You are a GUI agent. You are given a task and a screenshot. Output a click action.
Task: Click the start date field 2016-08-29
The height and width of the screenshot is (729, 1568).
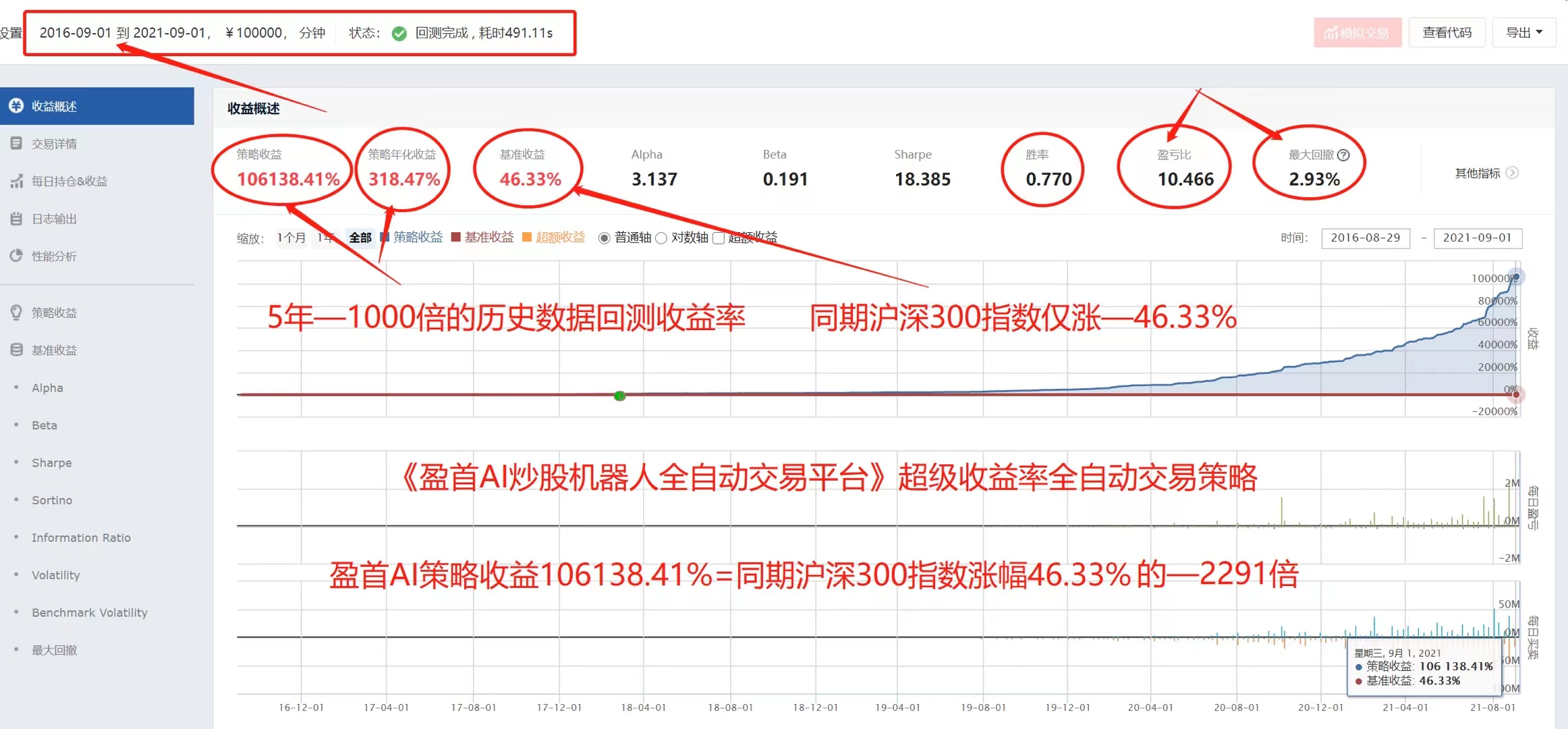[1366, 238]
